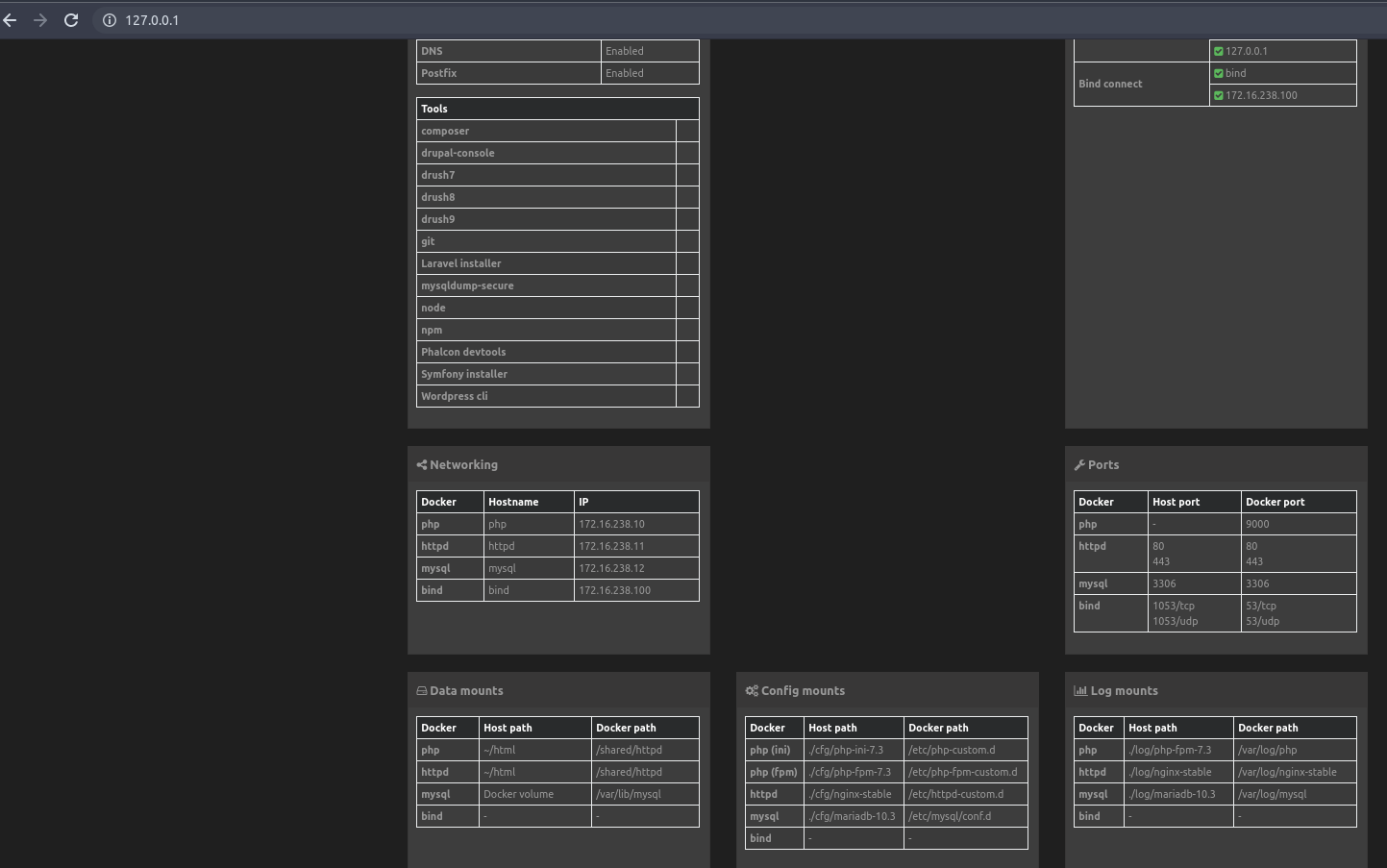Viewport: 1387px width, 868px height.
Task: Select the php (fpm) row label
Action: pos(774,772)
